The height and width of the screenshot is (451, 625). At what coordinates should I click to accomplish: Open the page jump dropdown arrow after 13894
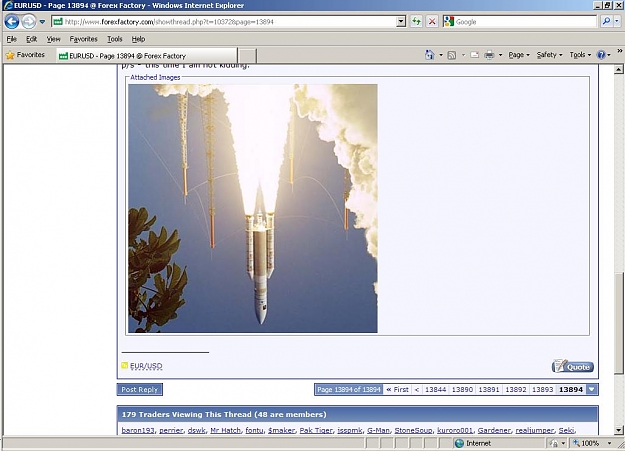pyautogui.click(x=592, y=390)
